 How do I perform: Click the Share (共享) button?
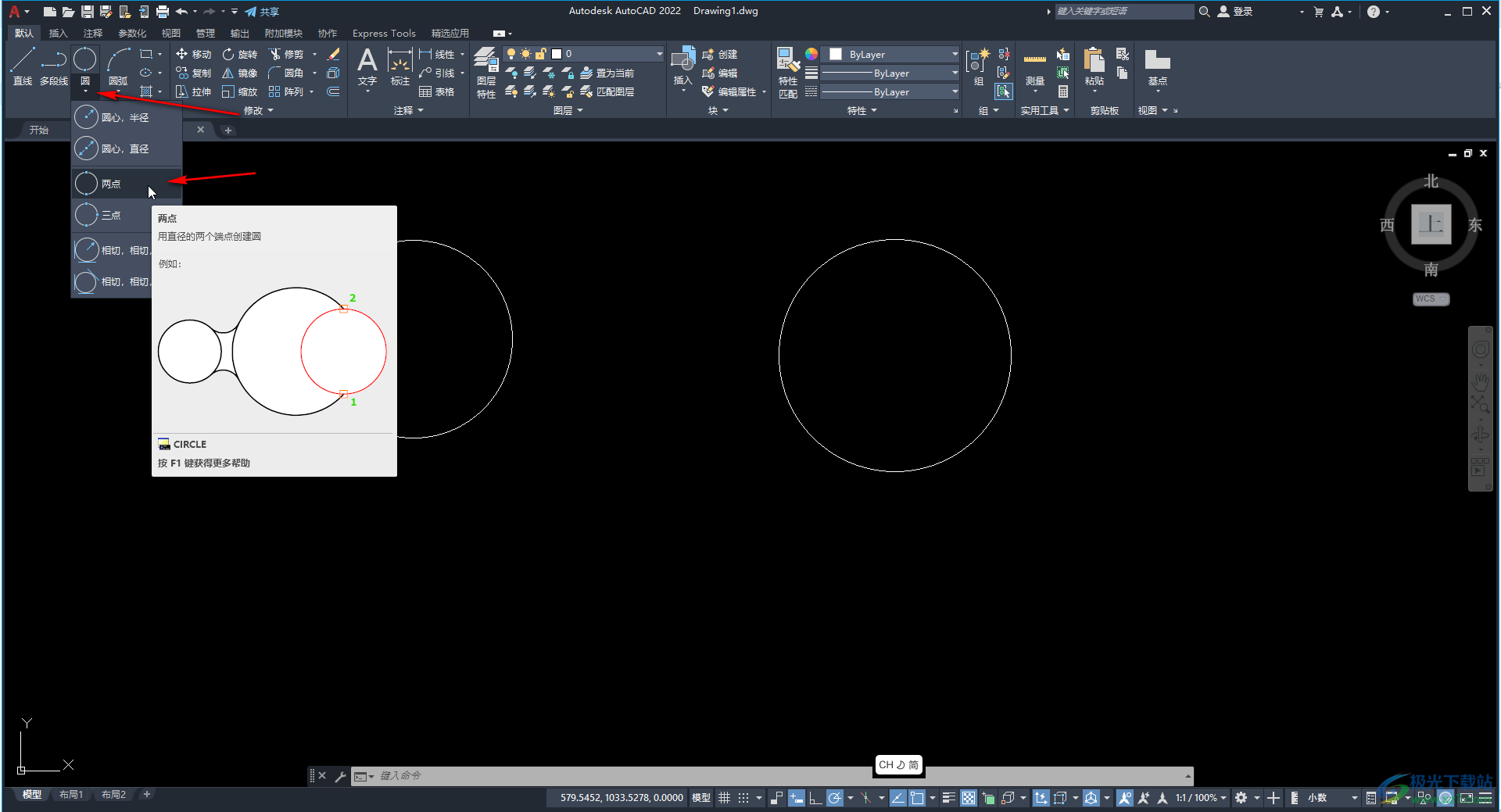click(x=262, y=12)
